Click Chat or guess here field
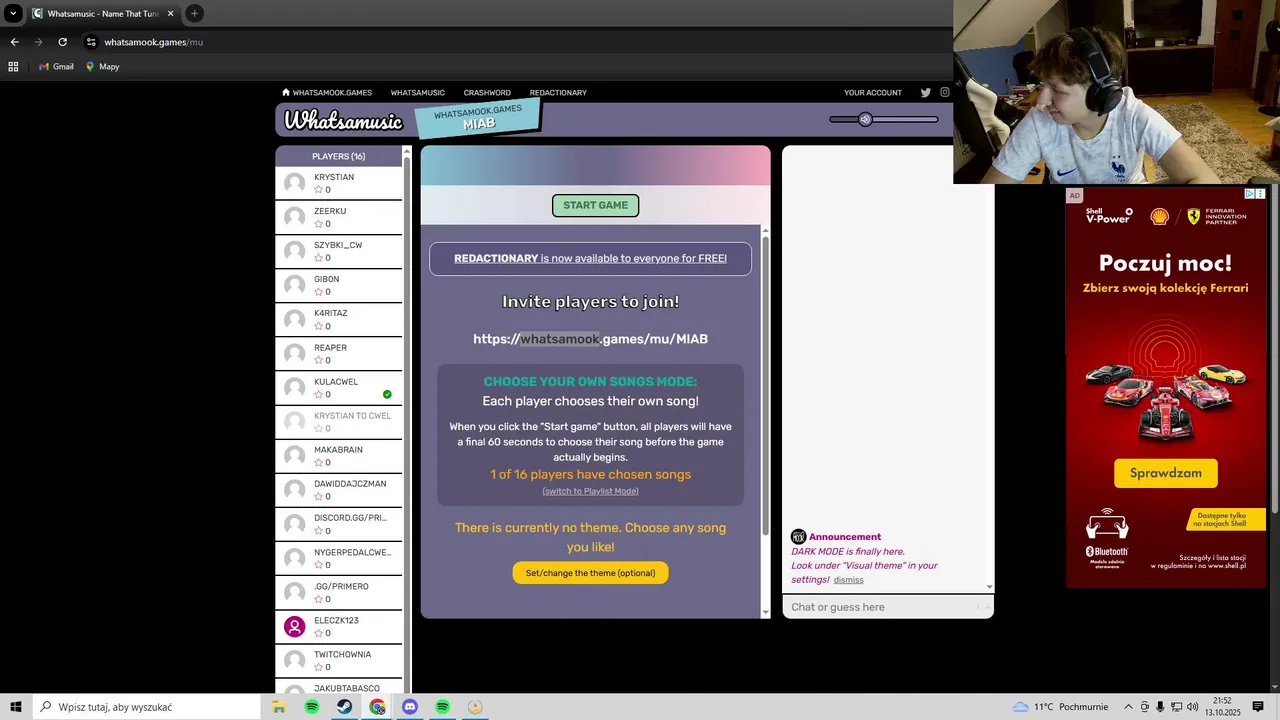 pyautogui.click(x=887, y=607)
